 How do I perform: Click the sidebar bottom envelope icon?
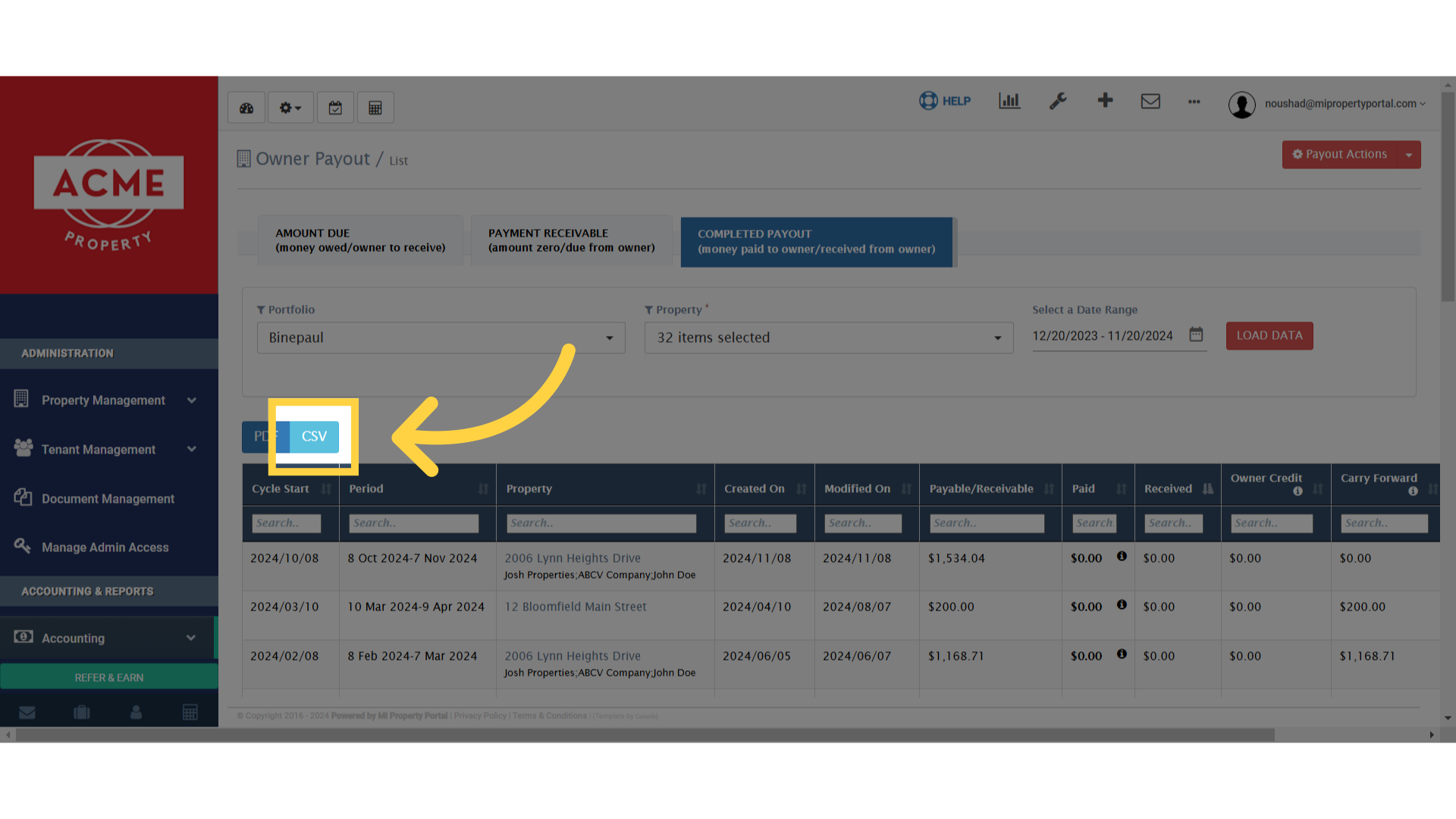27,713
